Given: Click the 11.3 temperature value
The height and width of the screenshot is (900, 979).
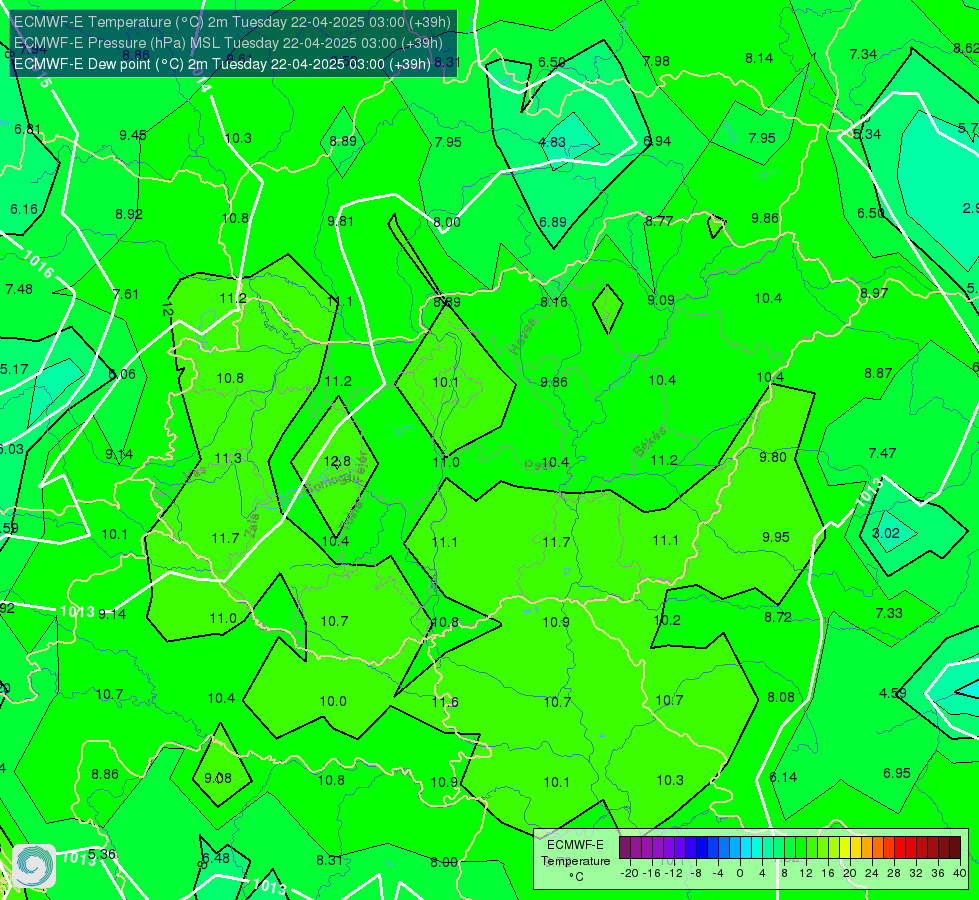Looking at the screenshot, I should (228, 458).
